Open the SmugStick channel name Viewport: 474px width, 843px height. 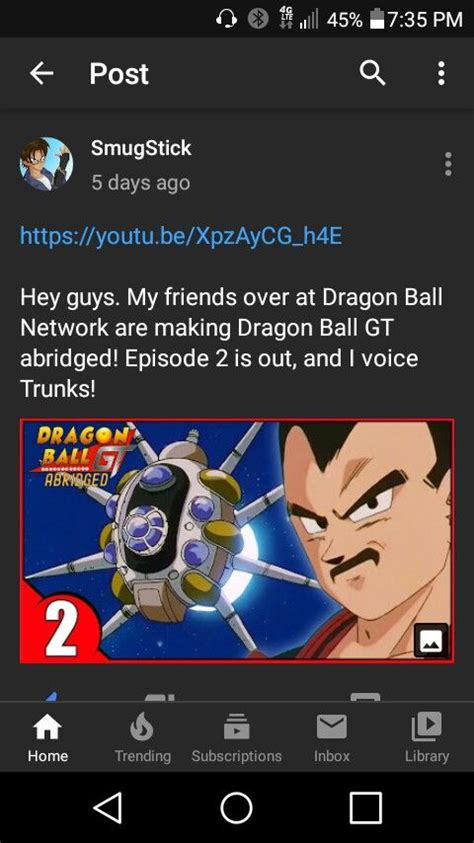pyautogui.click(x=141, y=148)
